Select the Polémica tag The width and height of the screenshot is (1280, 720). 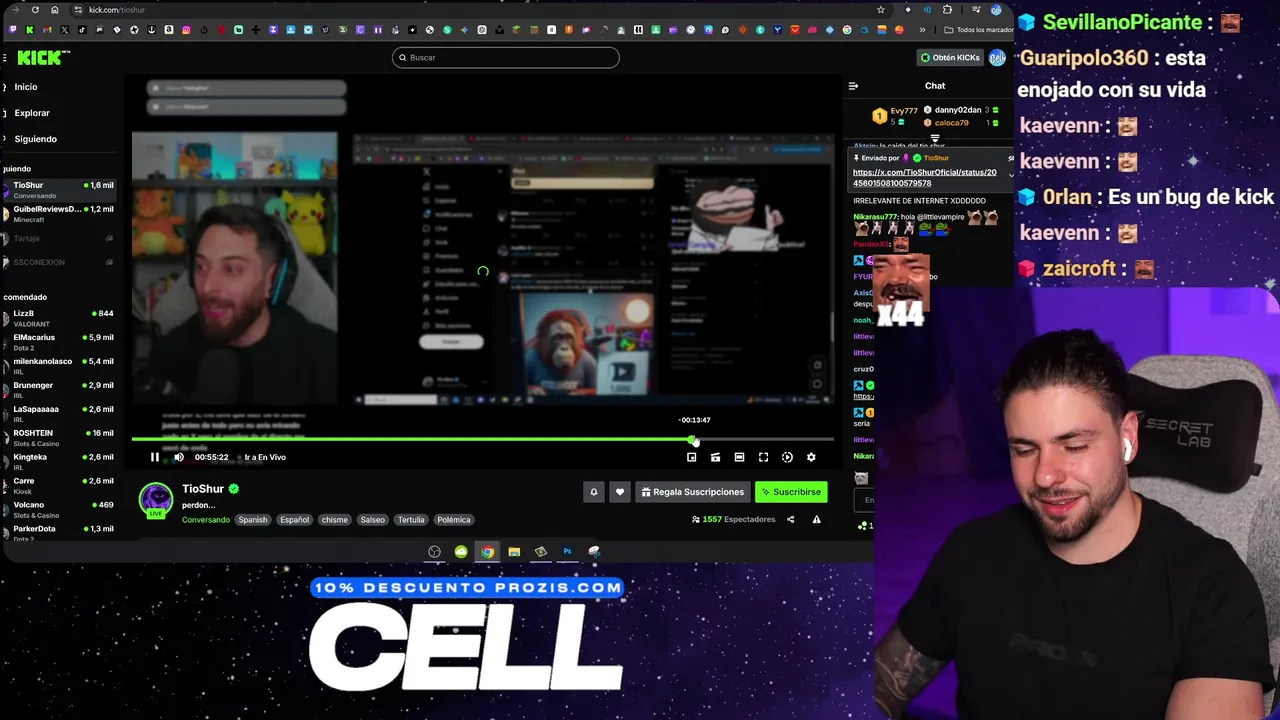pos(453,520)
